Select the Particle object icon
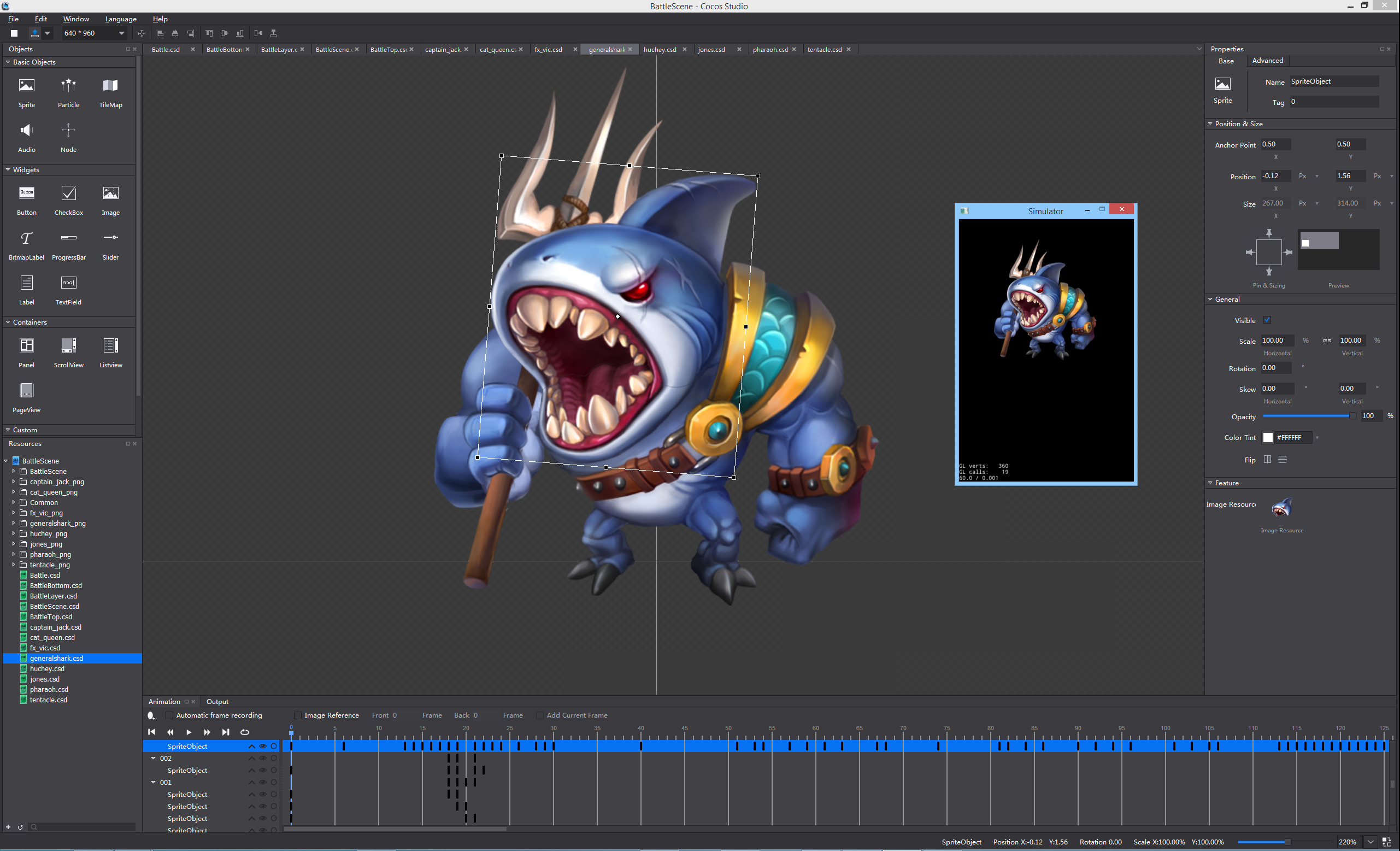Viewport: 1400px width, 851px height. tap(68, 86)
